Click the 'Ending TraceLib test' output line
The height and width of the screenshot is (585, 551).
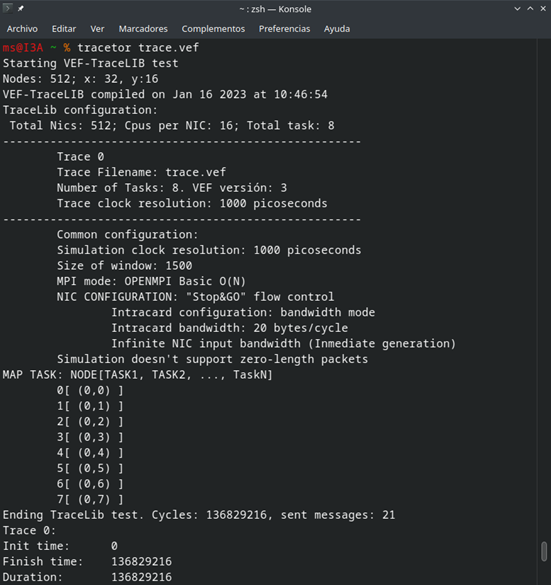pyautogui.click(x=199, y=515)
